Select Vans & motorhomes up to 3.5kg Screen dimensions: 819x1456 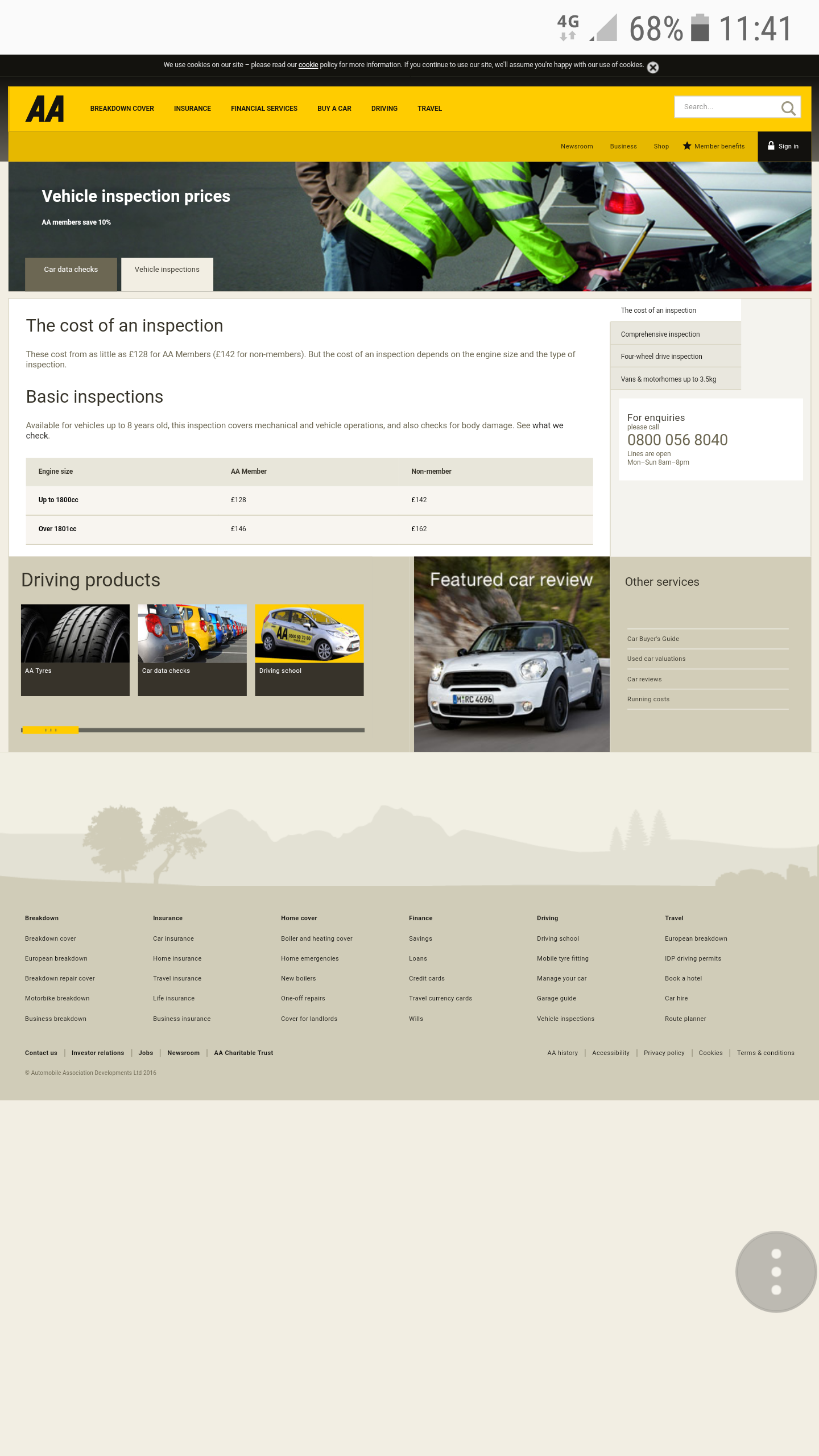click(x=675, y=379)
